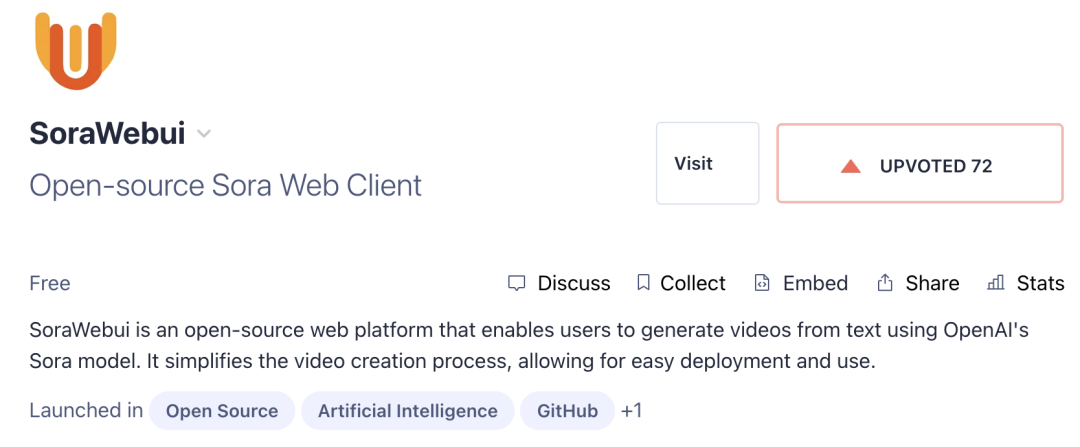Click the Share export icon
This screenshot has width=1080, height=447.
(x=885, y=283)
